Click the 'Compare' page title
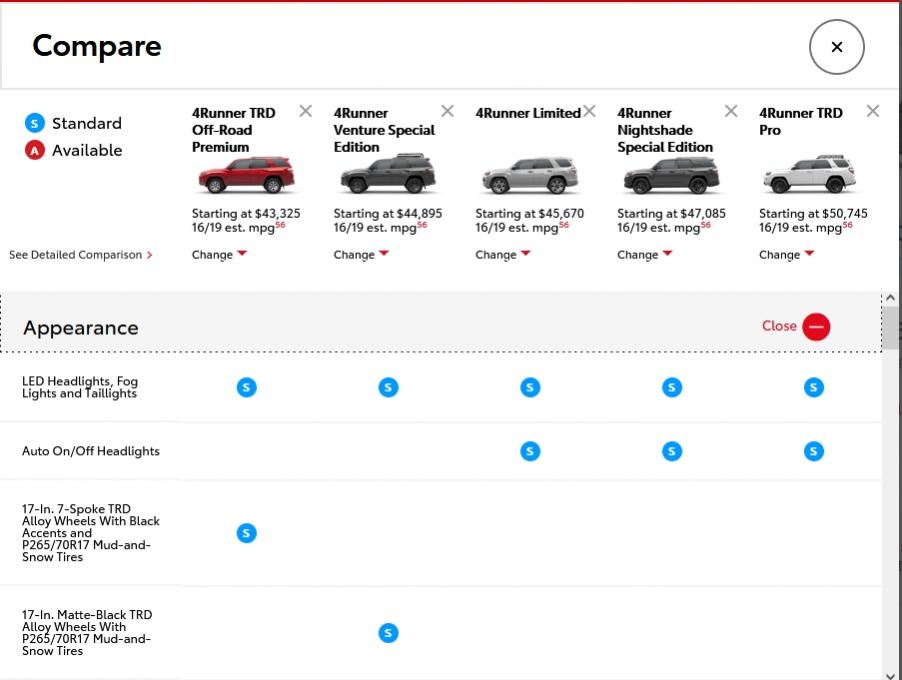 point(97,46)
